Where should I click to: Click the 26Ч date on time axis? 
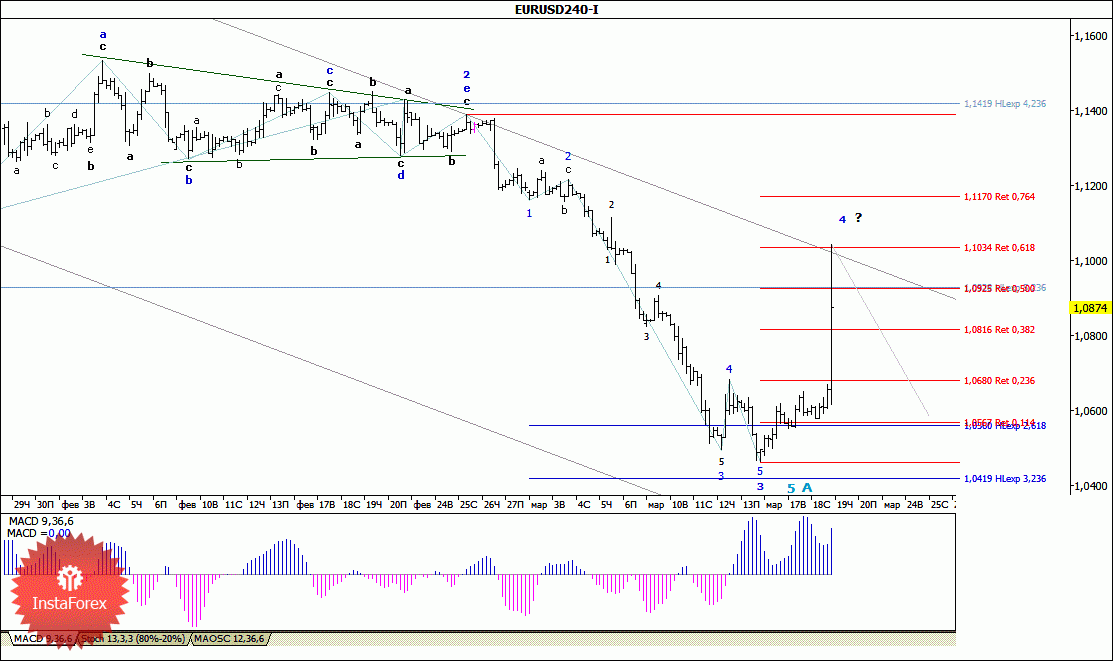[491, 505]
